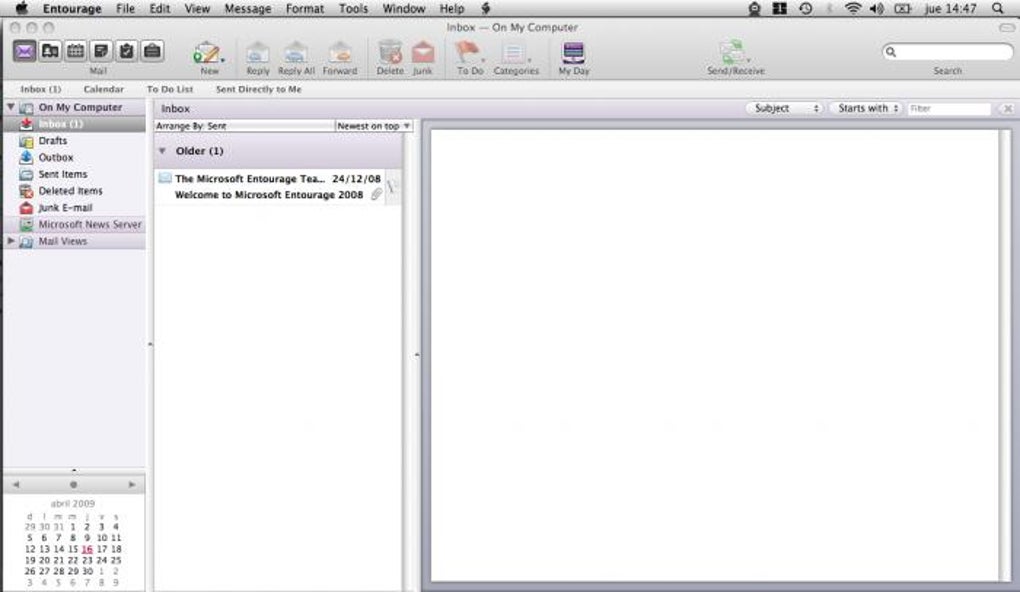
Task: Open the Apple menu
Action: pyautogui.click(x=21, y=8)
